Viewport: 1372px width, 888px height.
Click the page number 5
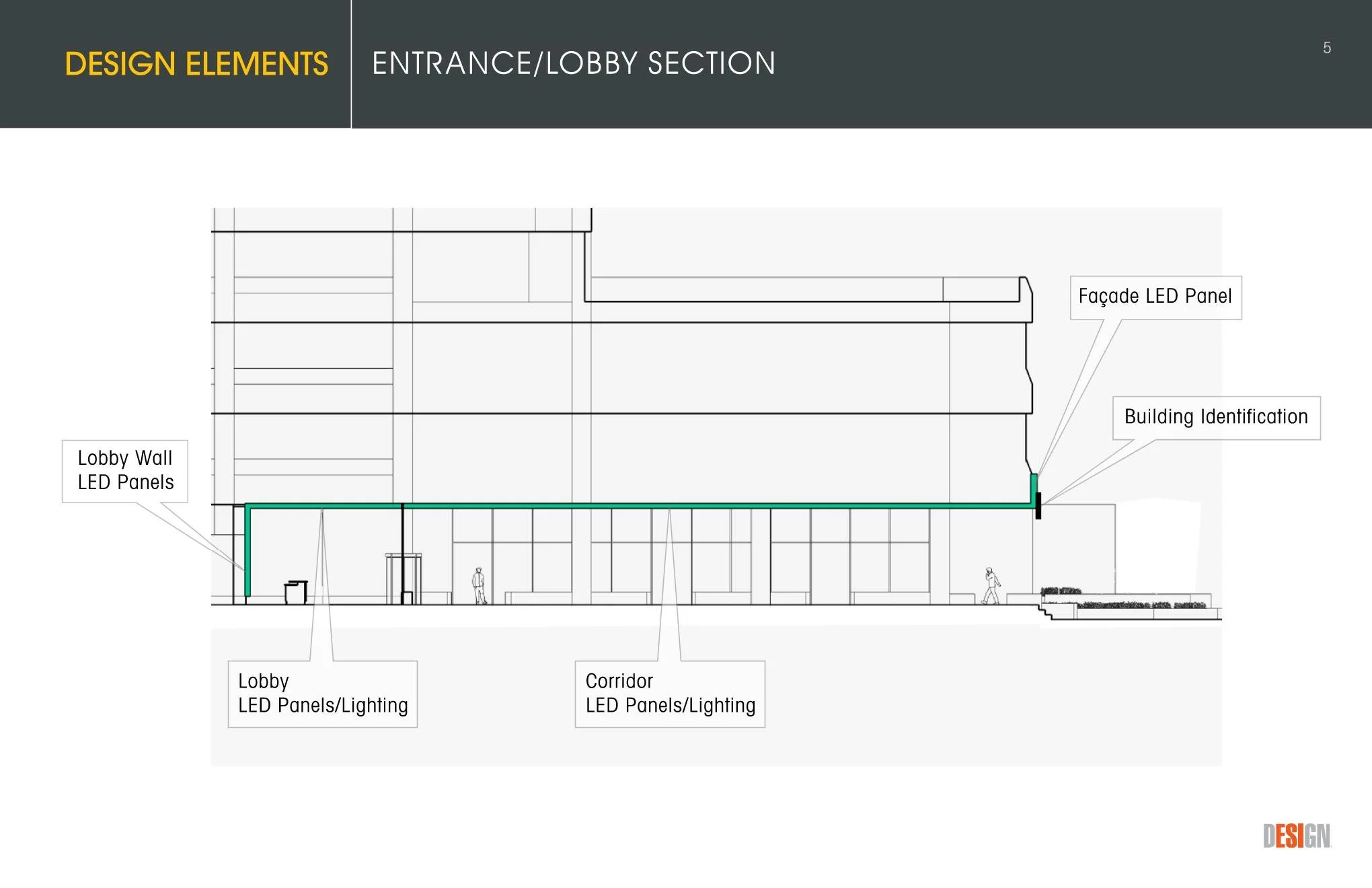tap(1326, 48)
